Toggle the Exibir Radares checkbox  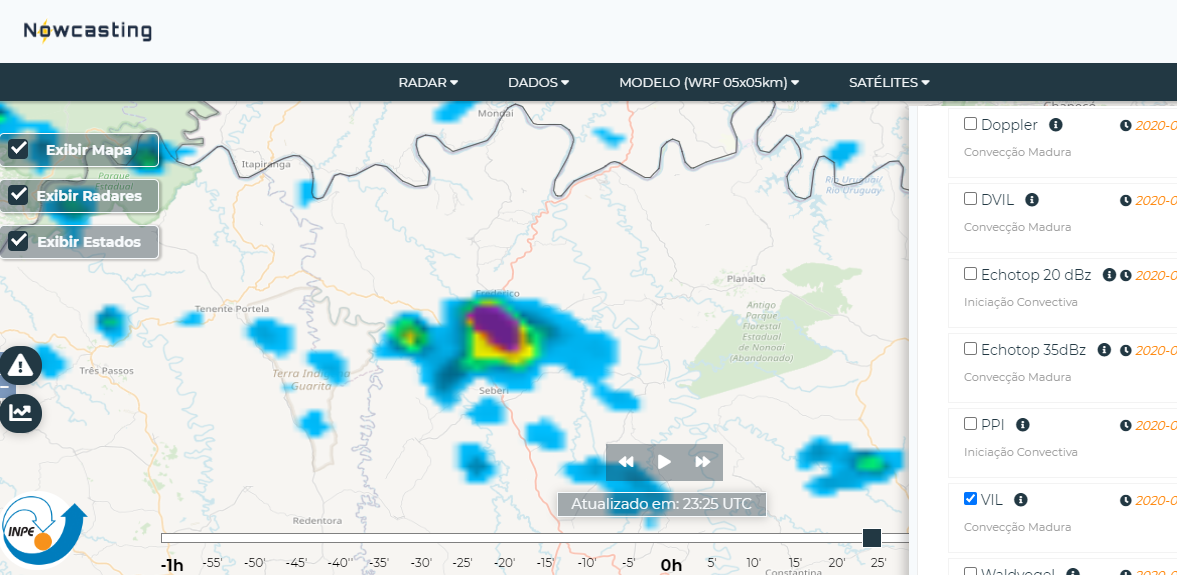(x=18, y=195)
